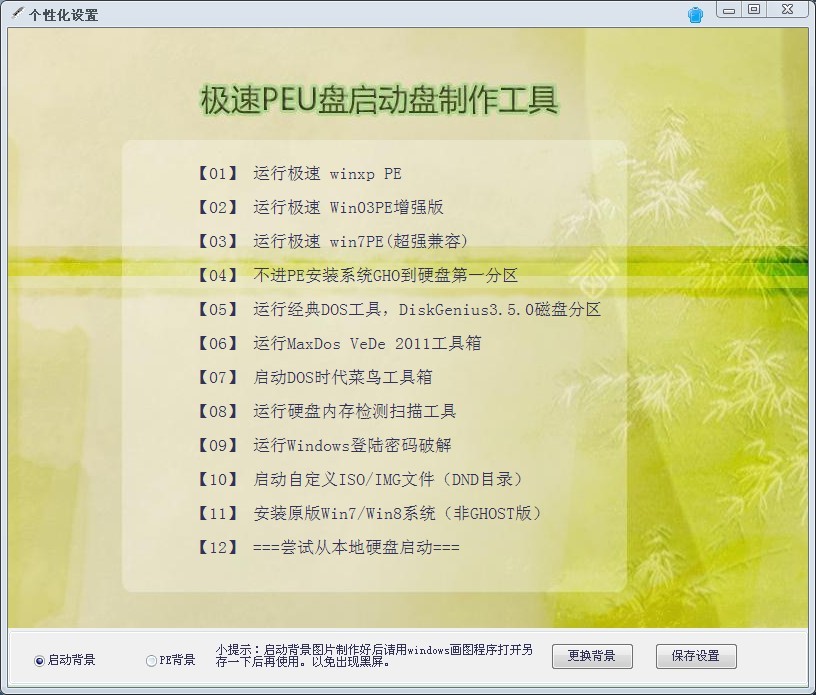This screenshot has height=695, width=816.
Task: Click the title 极速PEU盘启动盘制作工具
Action: pos(379,100)
